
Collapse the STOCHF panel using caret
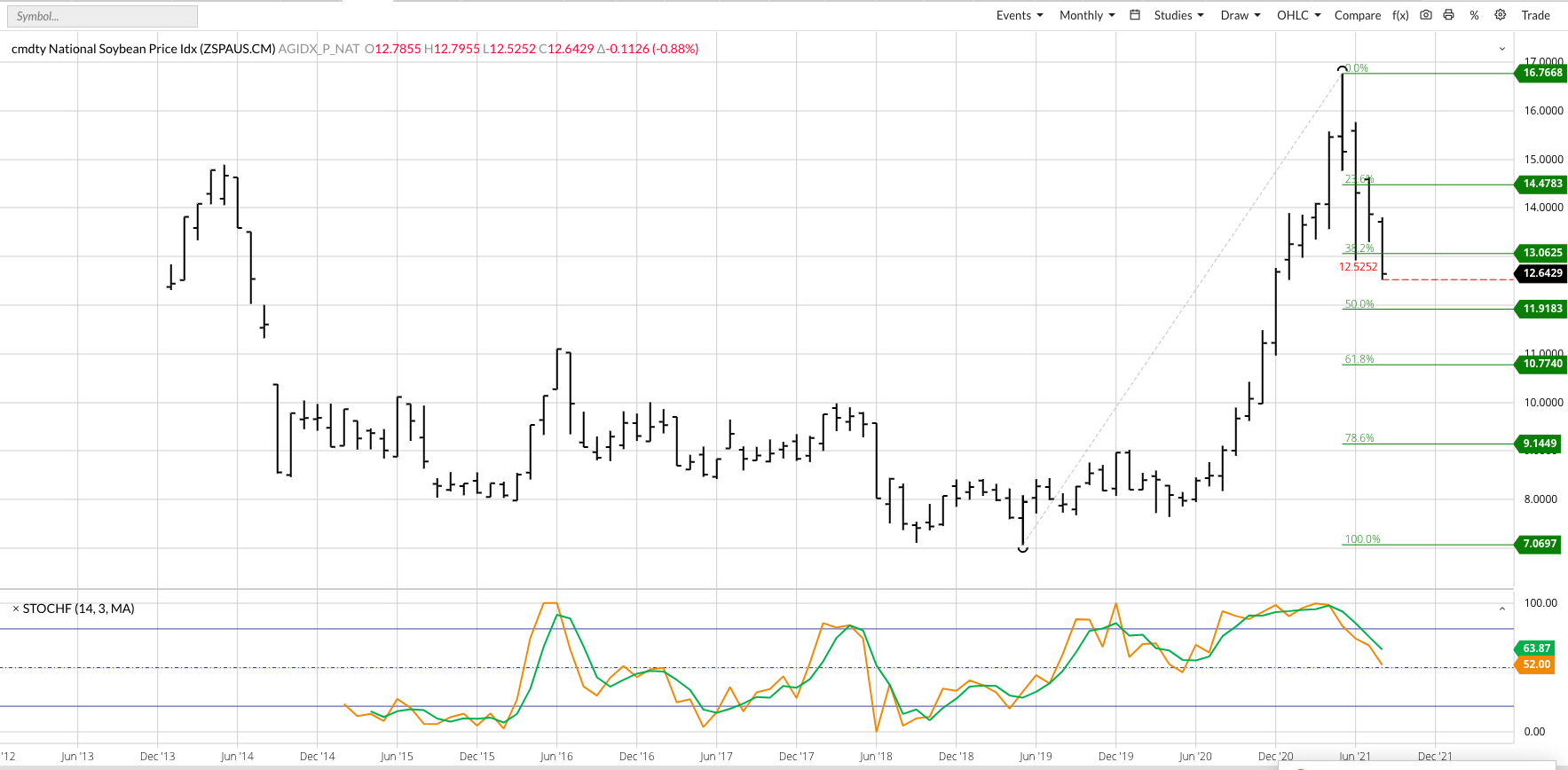[1502, 609]
